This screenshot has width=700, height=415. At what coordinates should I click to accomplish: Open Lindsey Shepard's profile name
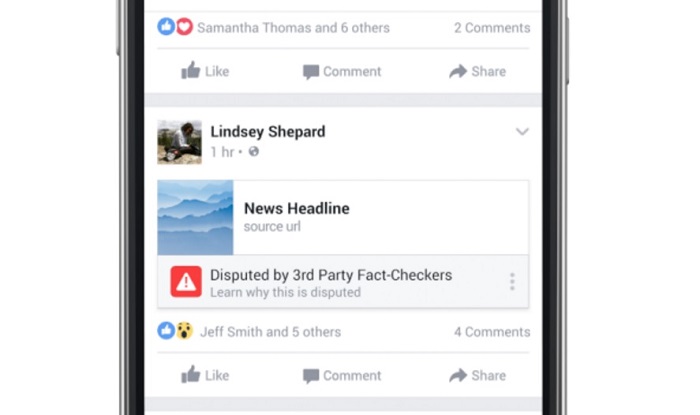coord(268,132)
